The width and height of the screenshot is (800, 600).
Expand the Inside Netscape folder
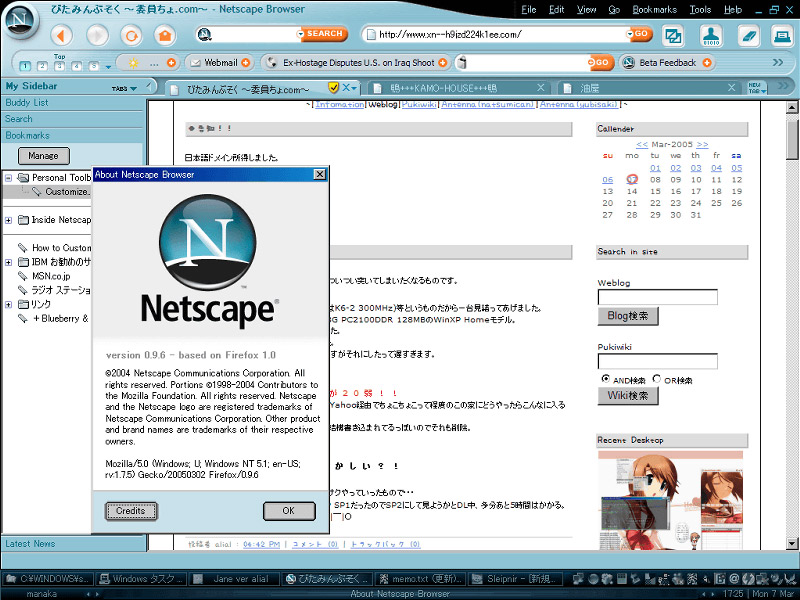click(8, 220)
